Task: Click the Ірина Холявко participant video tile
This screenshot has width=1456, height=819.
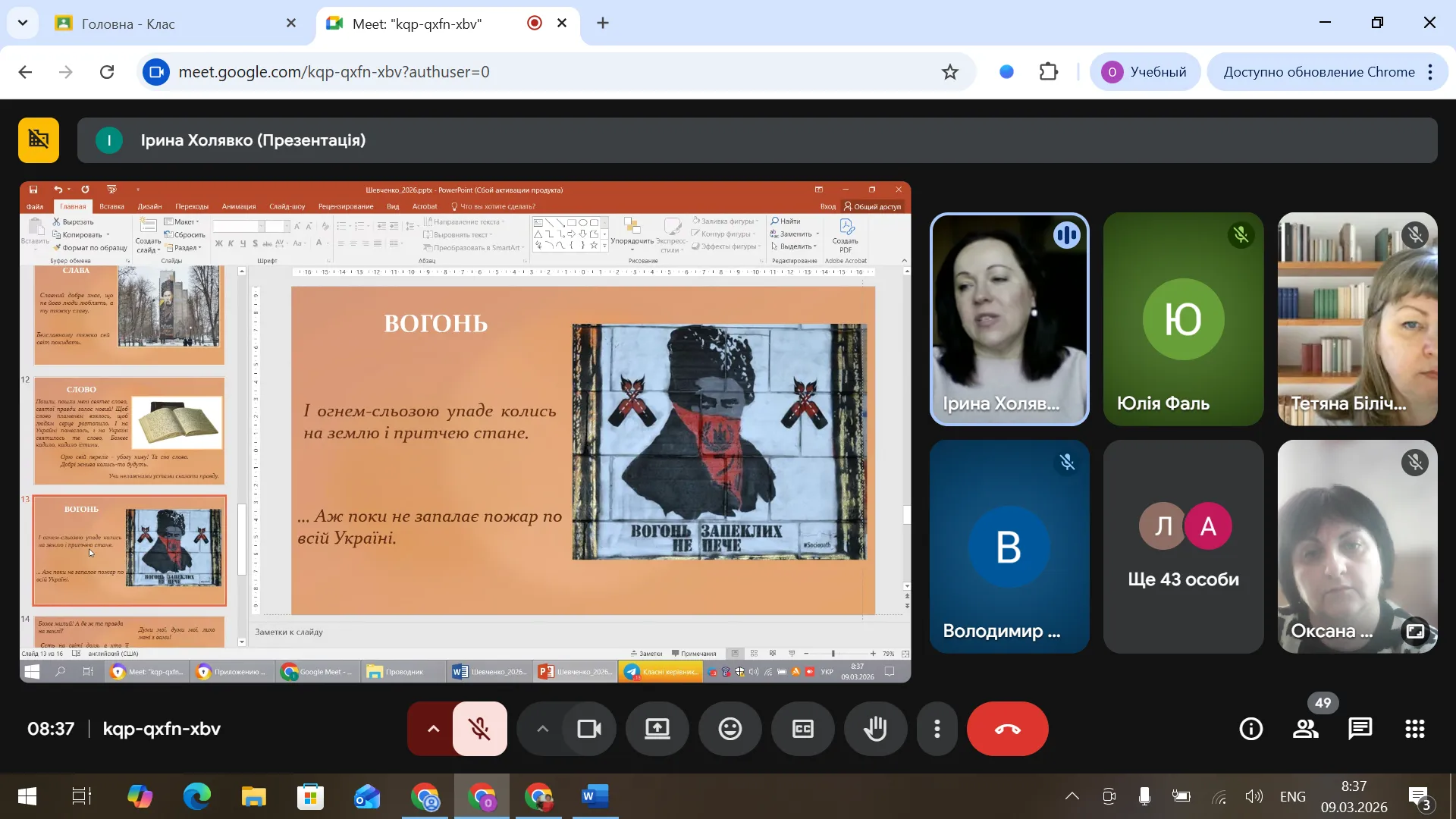Action: click(x=1009, y=319)
